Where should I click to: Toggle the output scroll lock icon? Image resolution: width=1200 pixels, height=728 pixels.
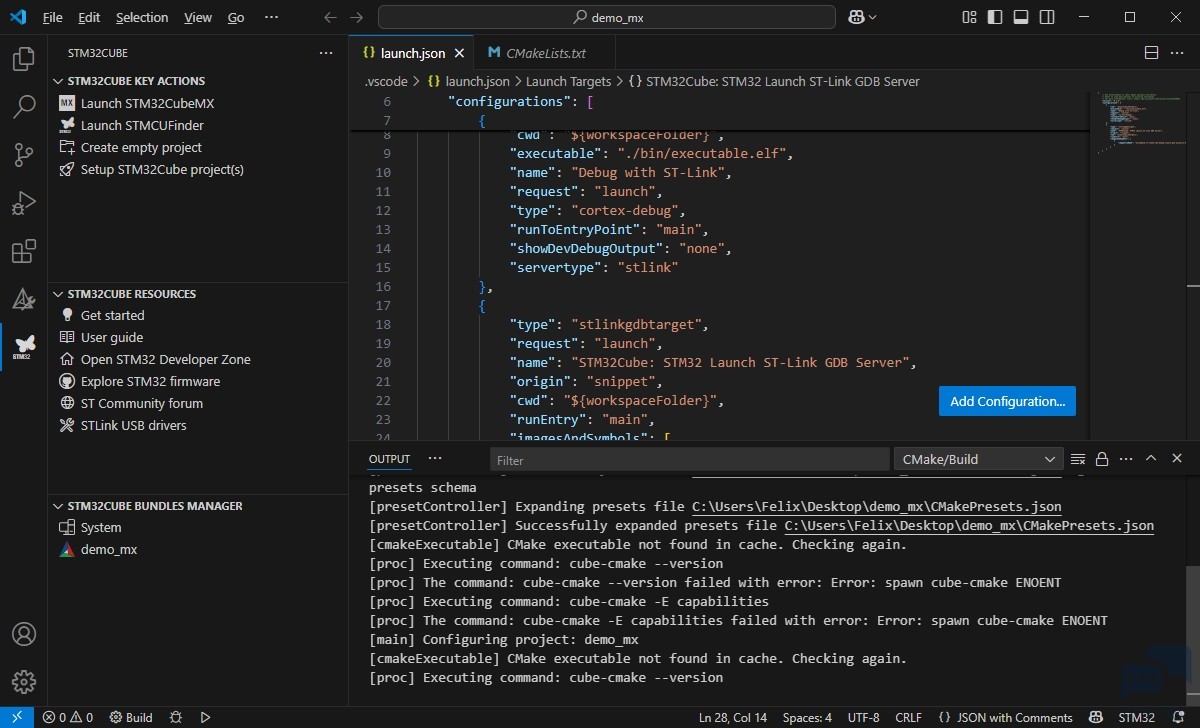click(1102, 459)
